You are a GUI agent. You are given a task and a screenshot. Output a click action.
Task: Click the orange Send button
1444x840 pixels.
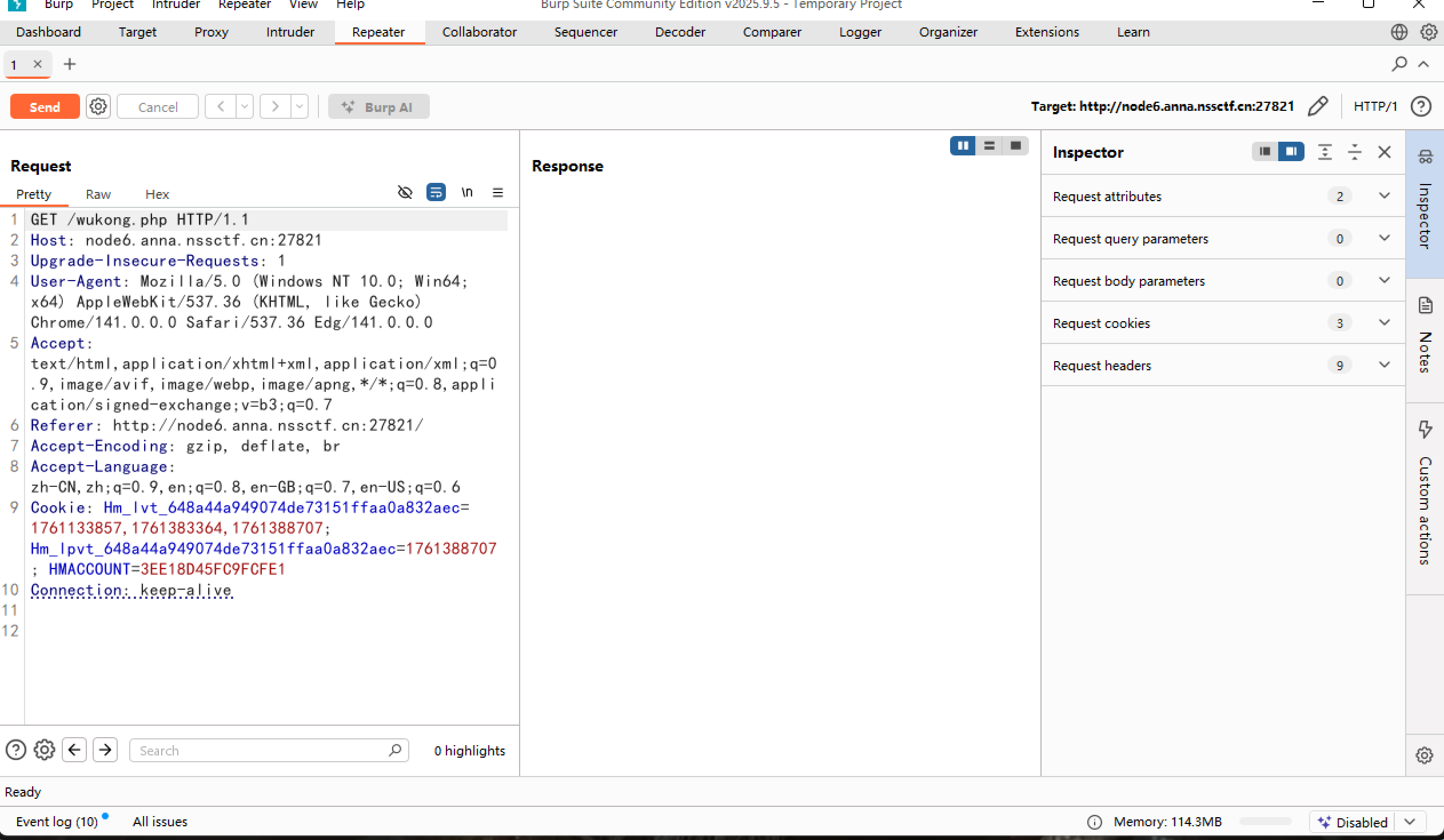[x=45, y=106]
